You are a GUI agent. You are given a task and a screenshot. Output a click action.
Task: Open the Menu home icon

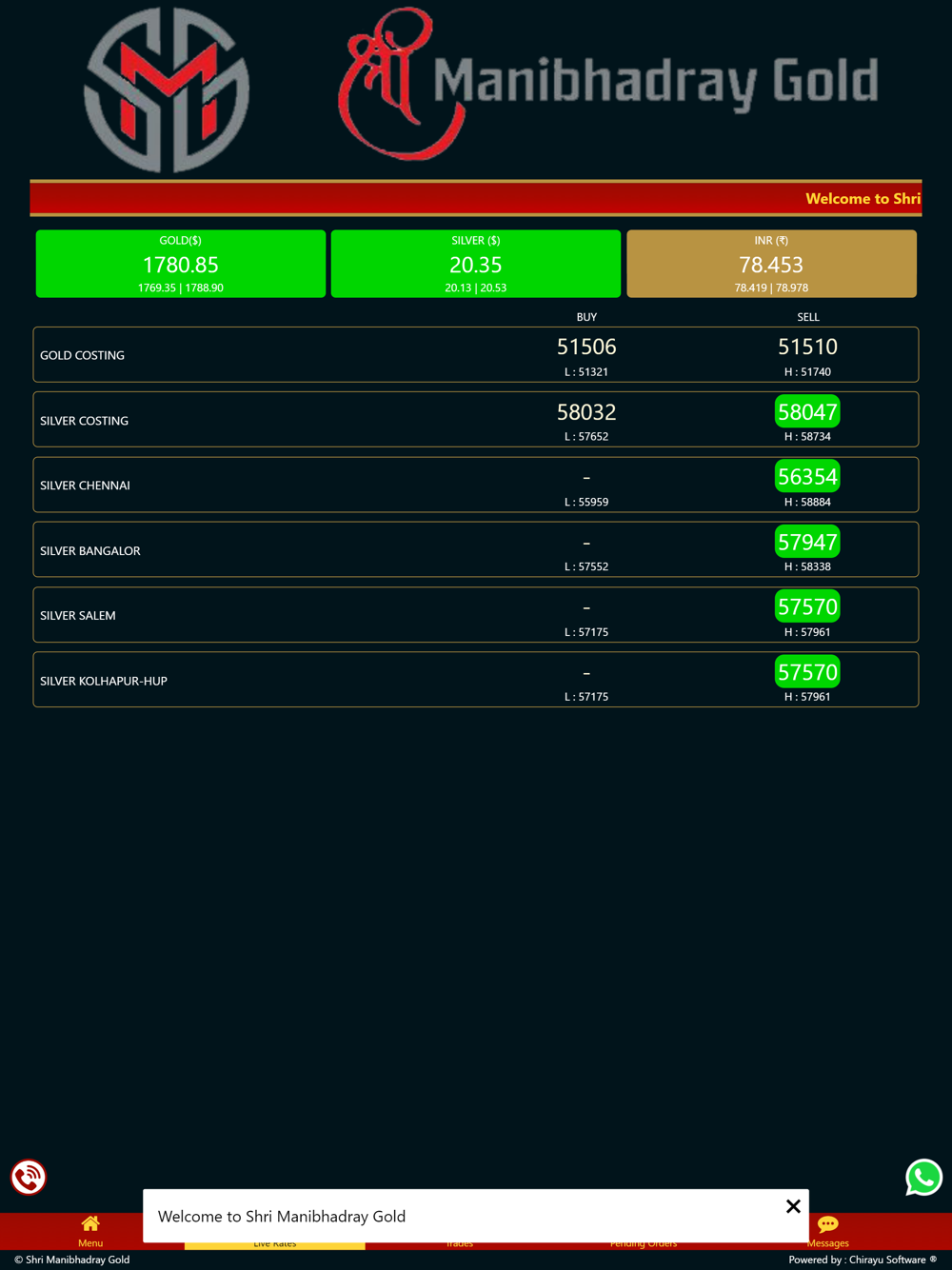[x=90, y=1223]
